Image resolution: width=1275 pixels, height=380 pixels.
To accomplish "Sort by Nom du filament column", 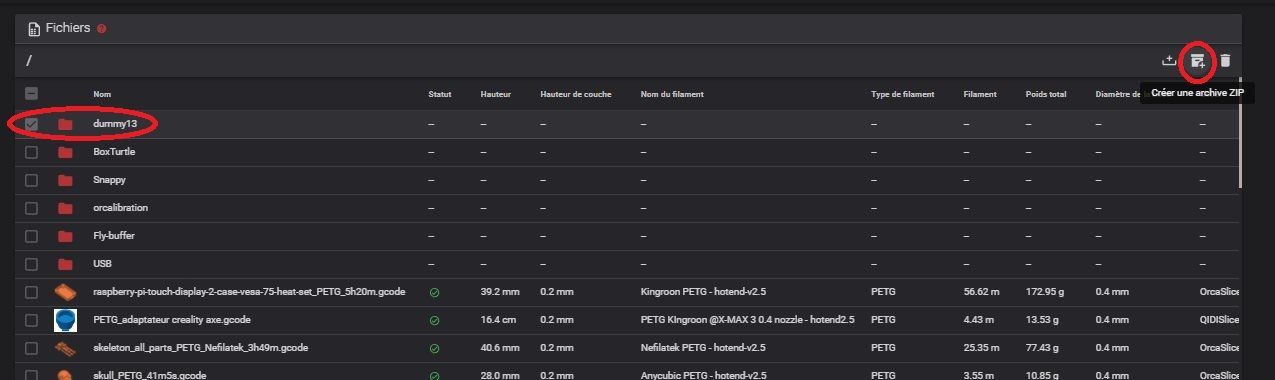I will tap(672, 94).
